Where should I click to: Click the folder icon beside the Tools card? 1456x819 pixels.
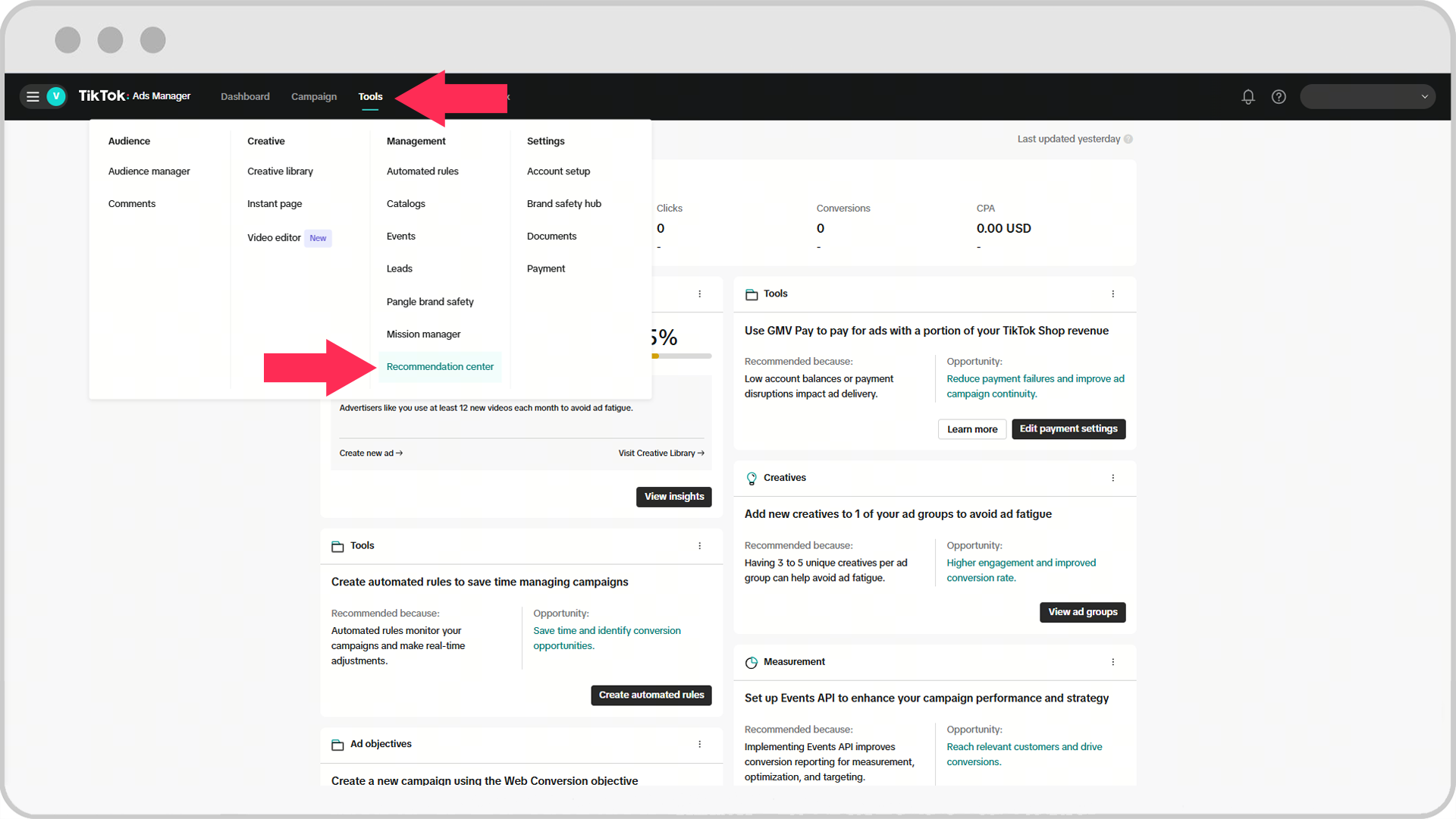point(751,294)
